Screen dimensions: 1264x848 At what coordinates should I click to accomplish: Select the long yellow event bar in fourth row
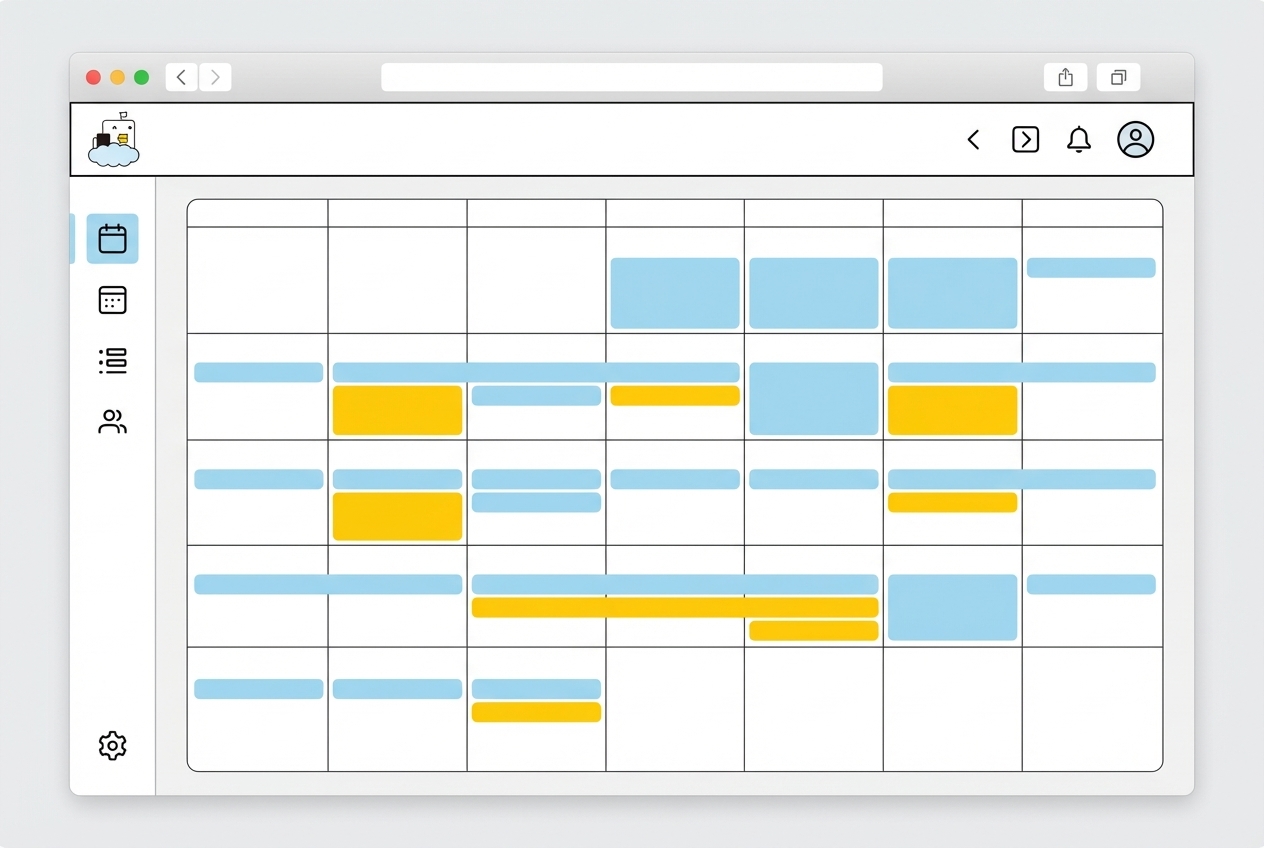675,607
